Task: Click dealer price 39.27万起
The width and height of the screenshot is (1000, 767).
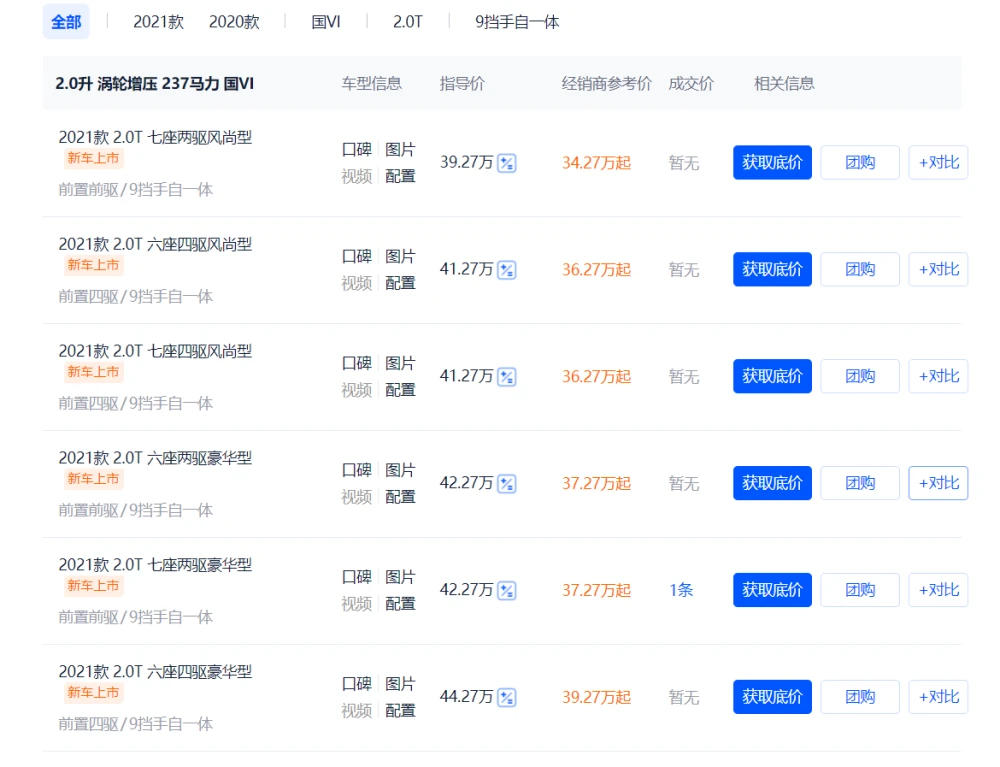Action: point(596,698)
